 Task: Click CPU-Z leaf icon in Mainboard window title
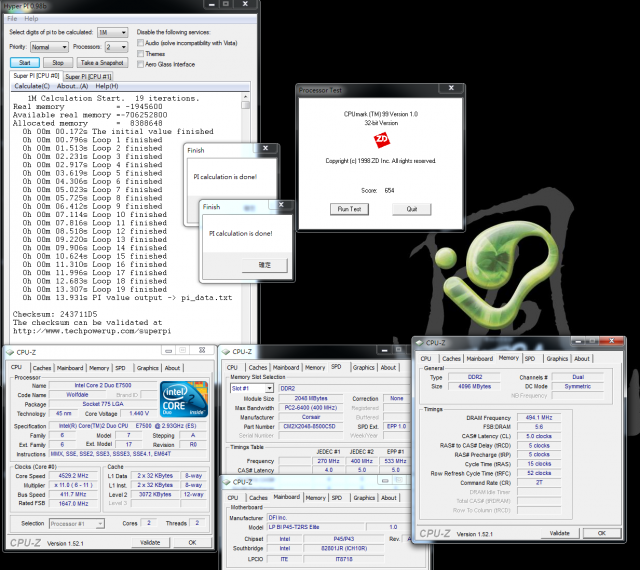coord(227,482)
